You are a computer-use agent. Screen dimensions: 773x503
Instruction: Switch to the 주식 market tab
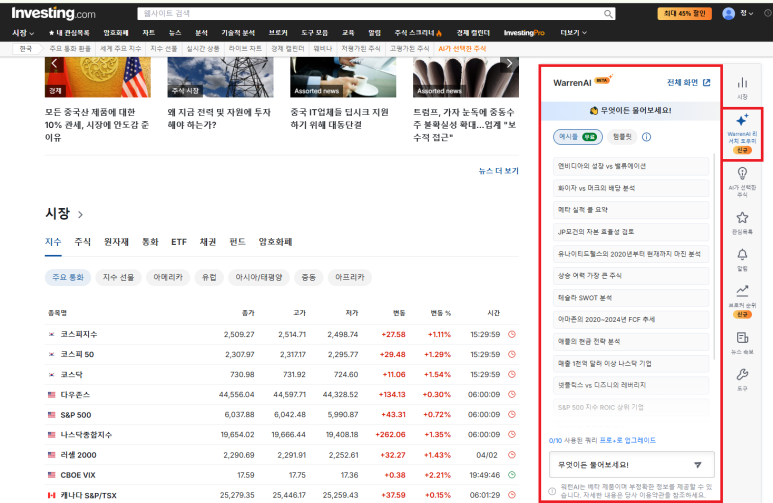[x=82, y=242]
